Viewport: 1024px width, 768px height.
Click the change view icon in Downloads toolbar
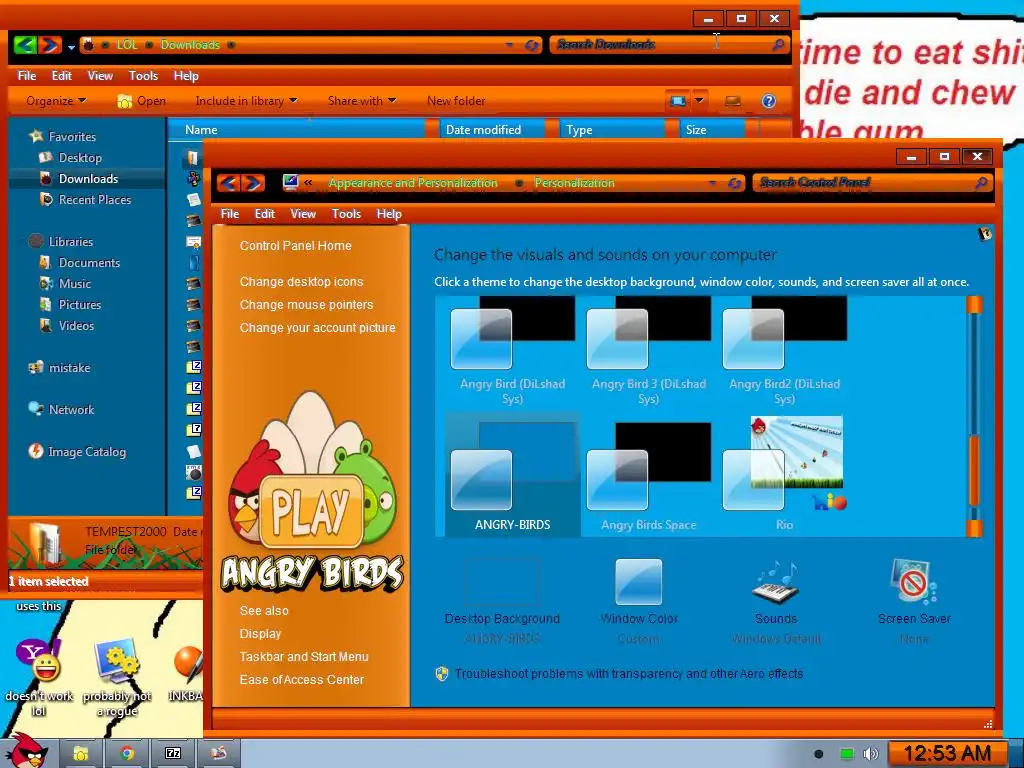coord(678,101)
